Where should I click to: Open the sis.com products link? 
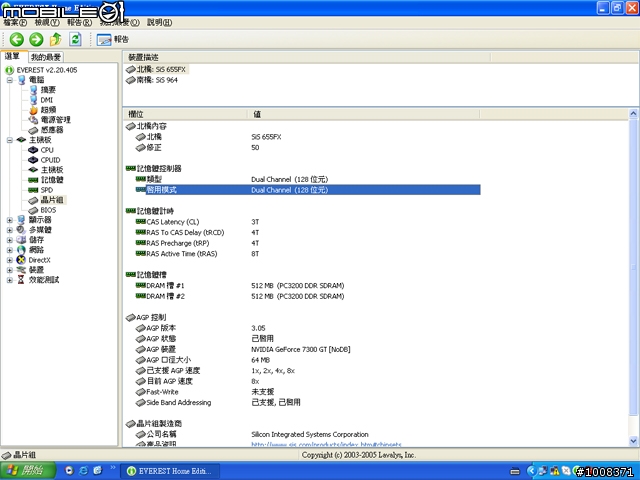point(326,444)
